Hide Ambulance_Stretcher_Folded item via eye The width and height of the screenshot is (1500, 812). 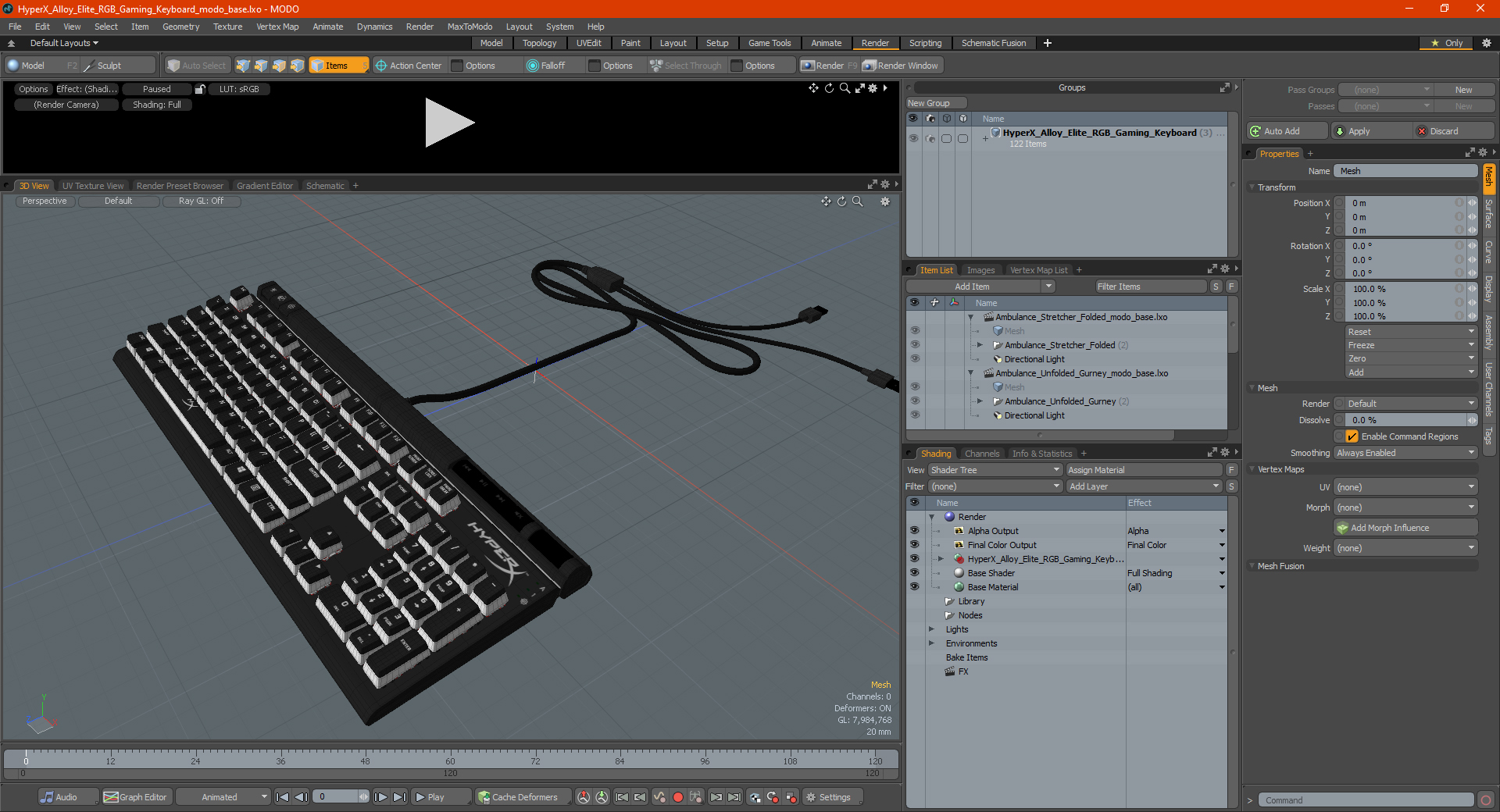tap(914, 345)
